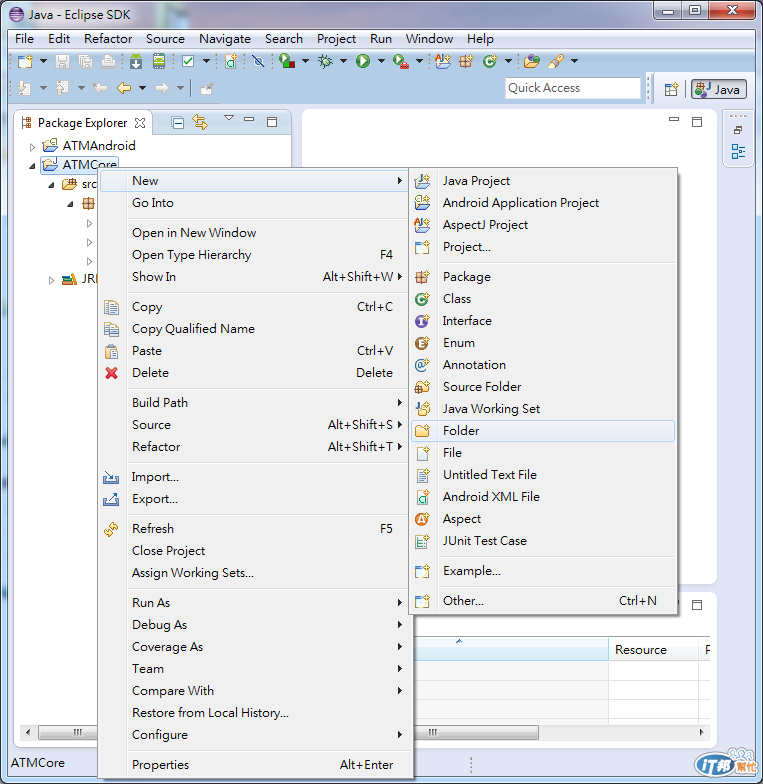Click the Outline view icon in right trim

(x=738, y=152)
